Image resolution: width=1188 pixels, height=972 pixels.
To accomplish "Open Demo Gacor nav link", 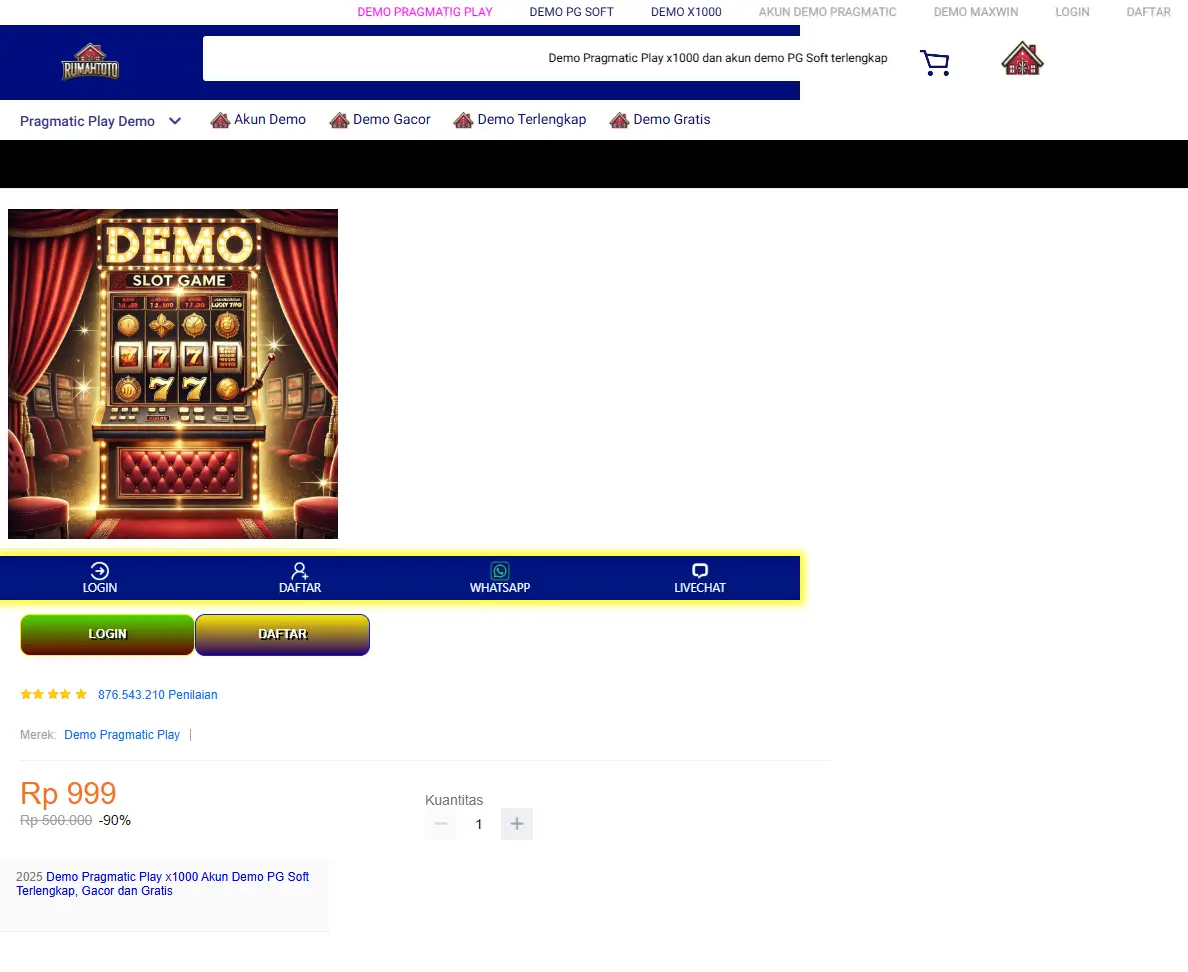I will [392, 120].
